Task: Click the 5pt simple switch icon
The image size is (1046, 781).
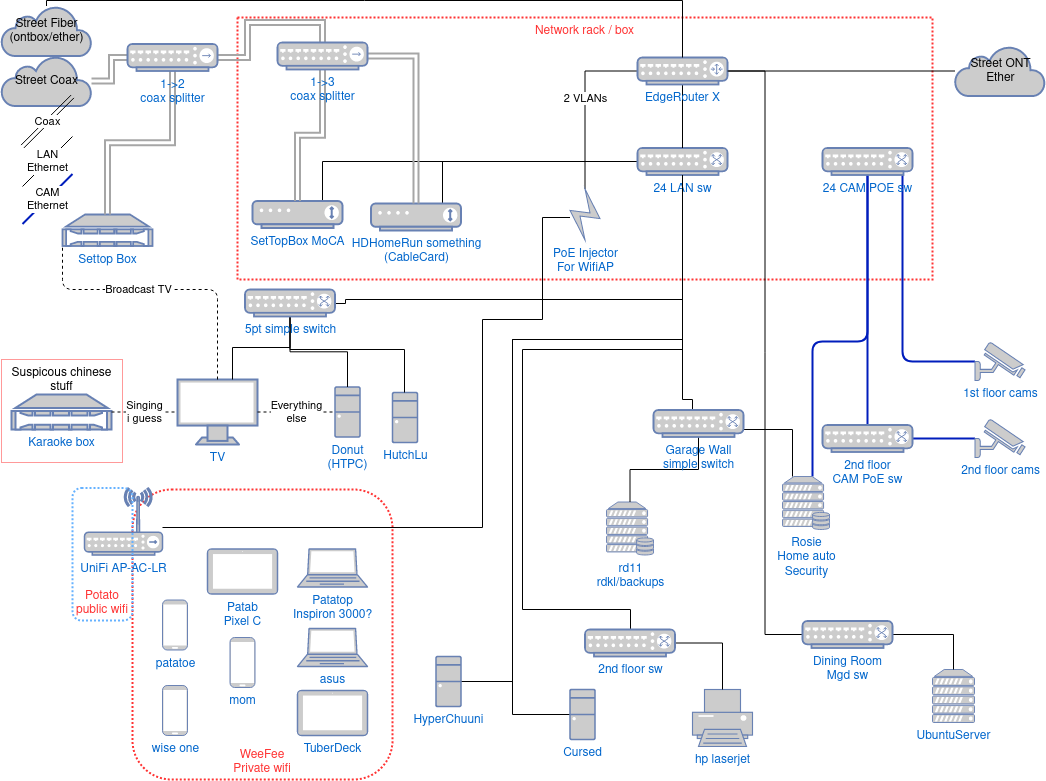Action: (x=290, y=302)
